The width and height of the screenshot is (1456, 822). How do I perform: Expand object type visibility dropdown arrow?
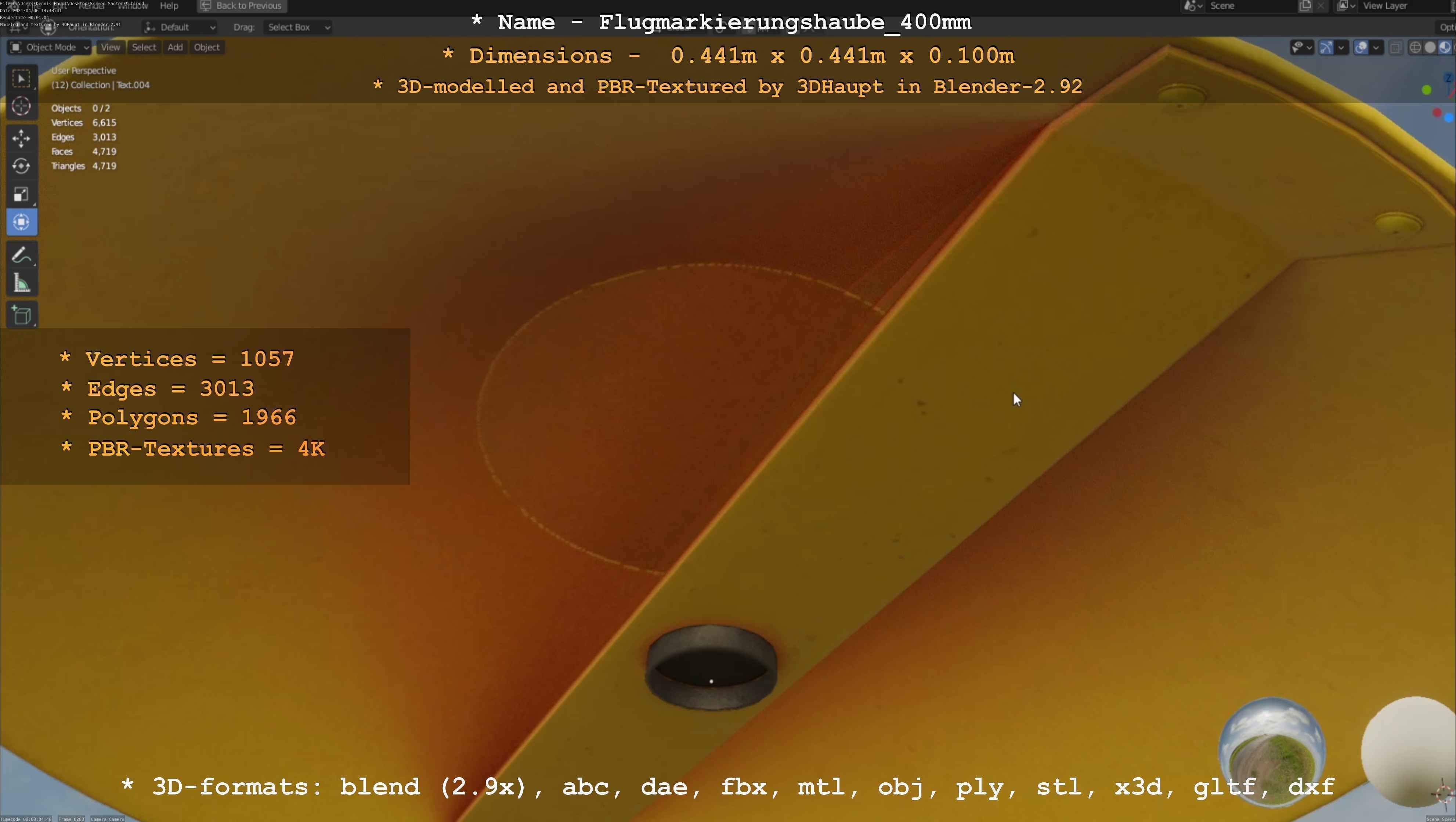pos(1309,47)
